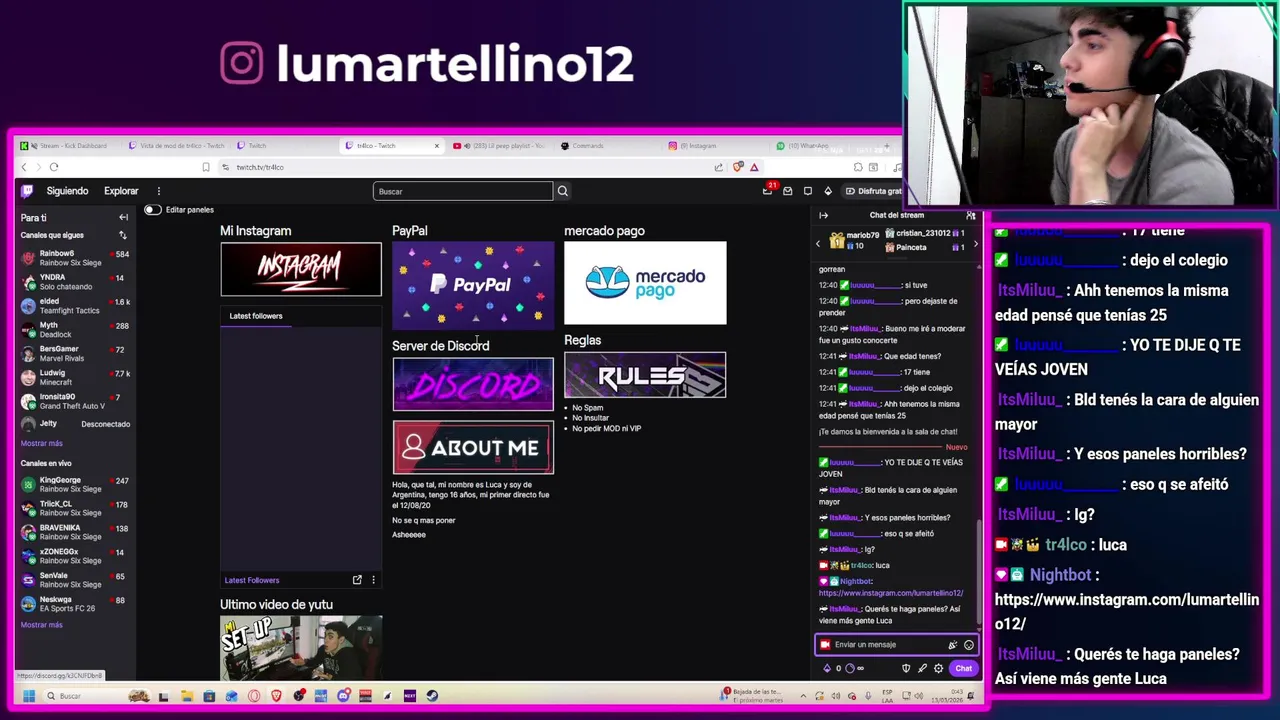The height and width of the screenshot is (720, 1280).
Task: Pop out the Latest Followers panel
Action: pyautogui.click(x=357, y=580)
